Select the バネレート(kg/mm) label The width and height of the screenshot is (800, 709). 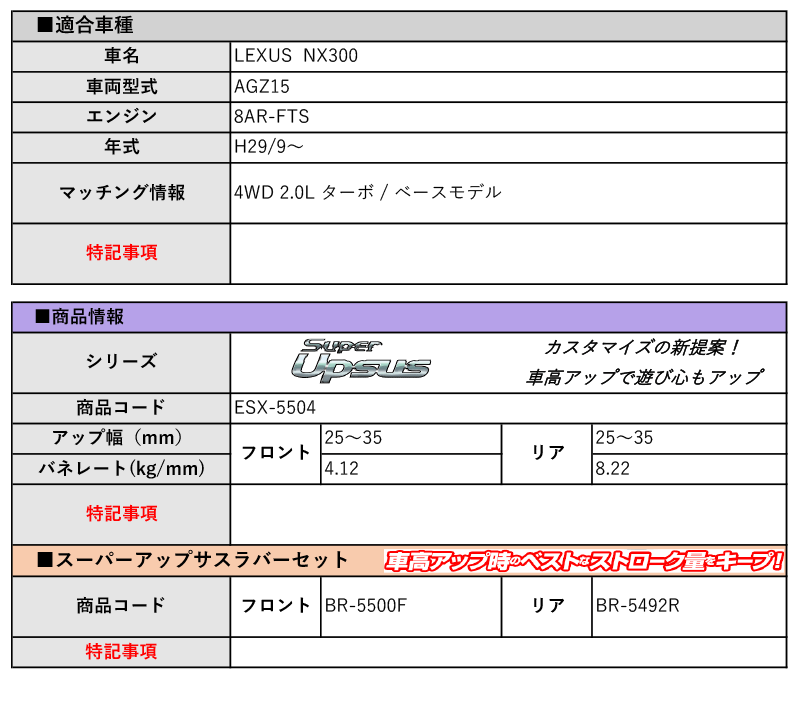[121, 469]
